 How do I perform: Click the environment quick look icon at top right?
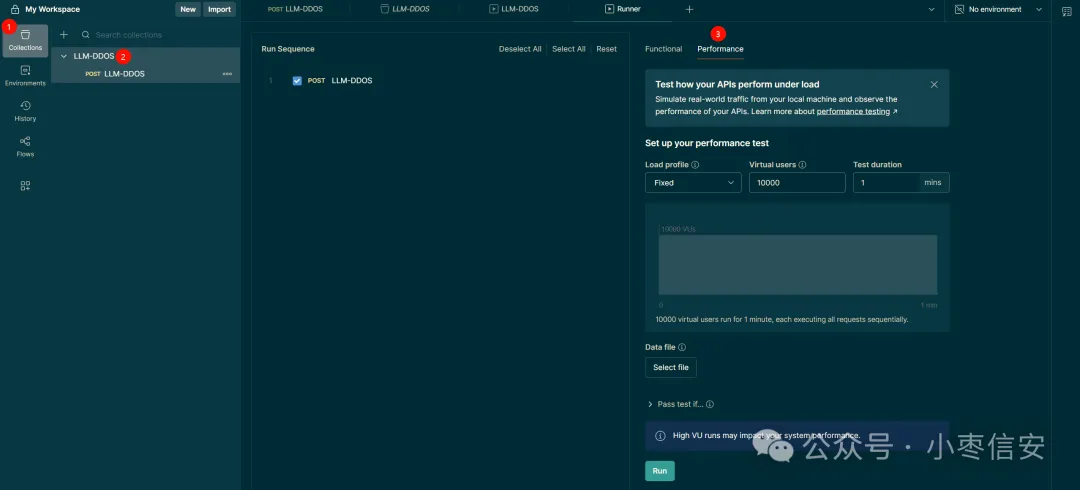[1066, 10]
